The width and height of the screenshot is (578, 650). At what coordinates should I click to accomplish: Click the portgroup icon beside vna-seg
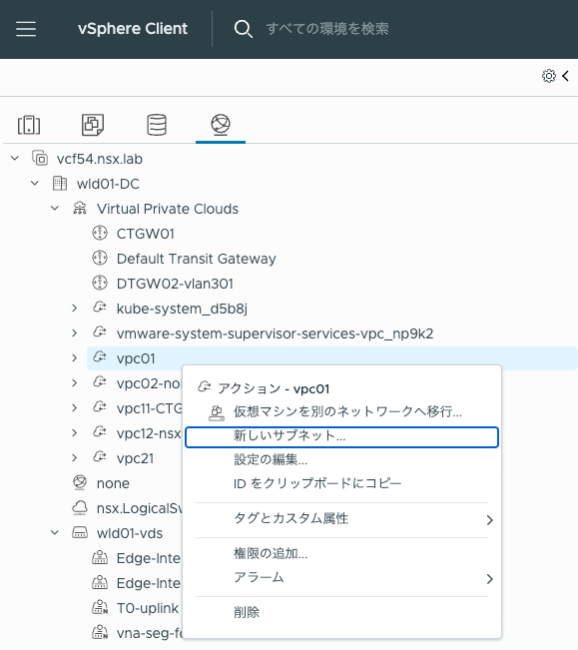[100, 632]
